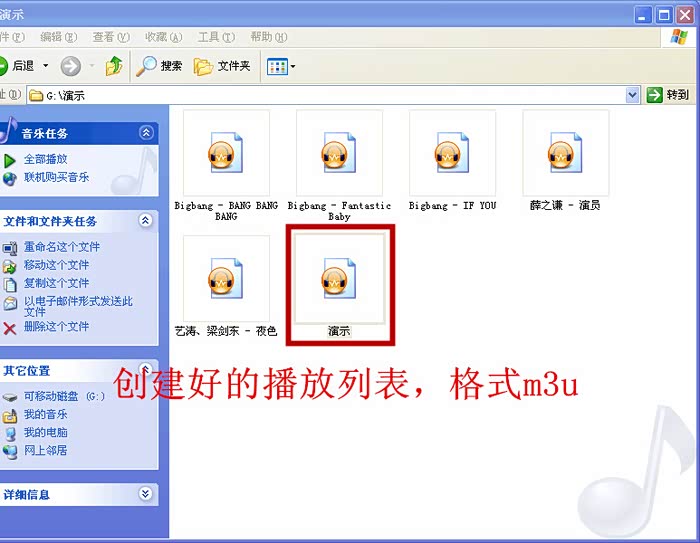The image size is (700, 543).
Task: Click the e-mail envelope icon
Action: coord(10,303)
